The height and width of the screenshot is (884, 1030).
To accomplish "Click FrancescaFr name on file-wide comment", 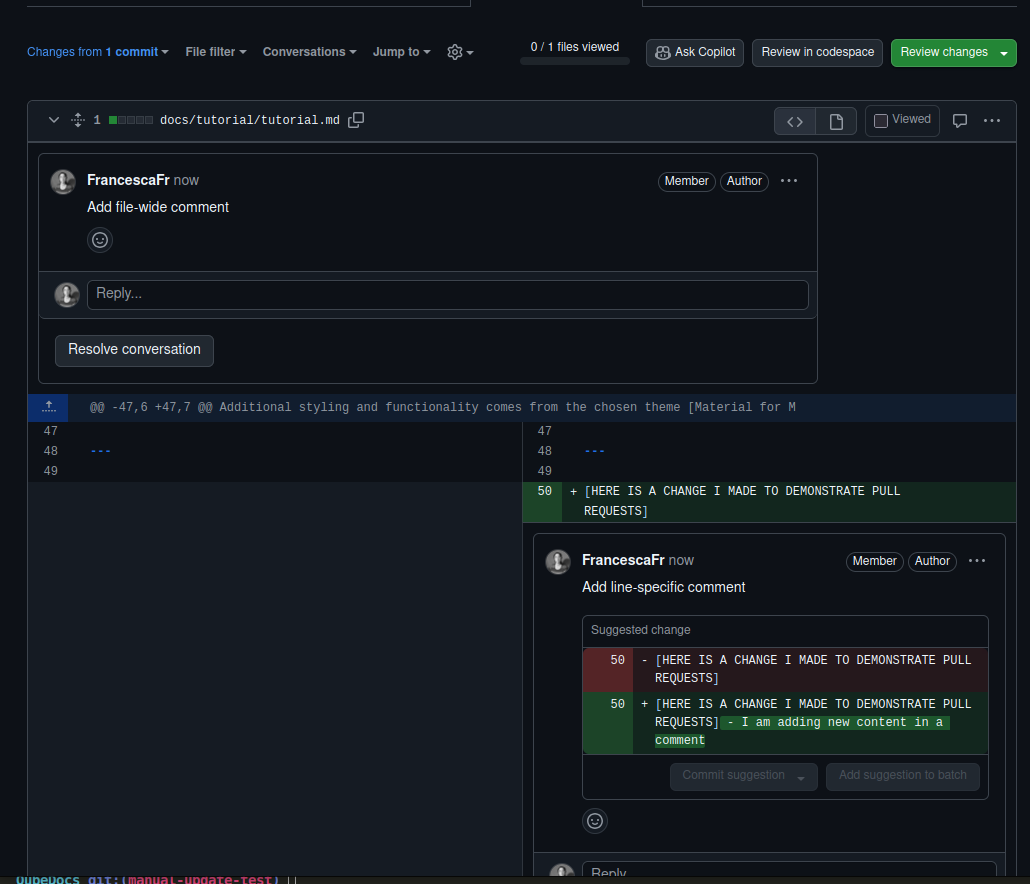I will [x=128, y=180].
